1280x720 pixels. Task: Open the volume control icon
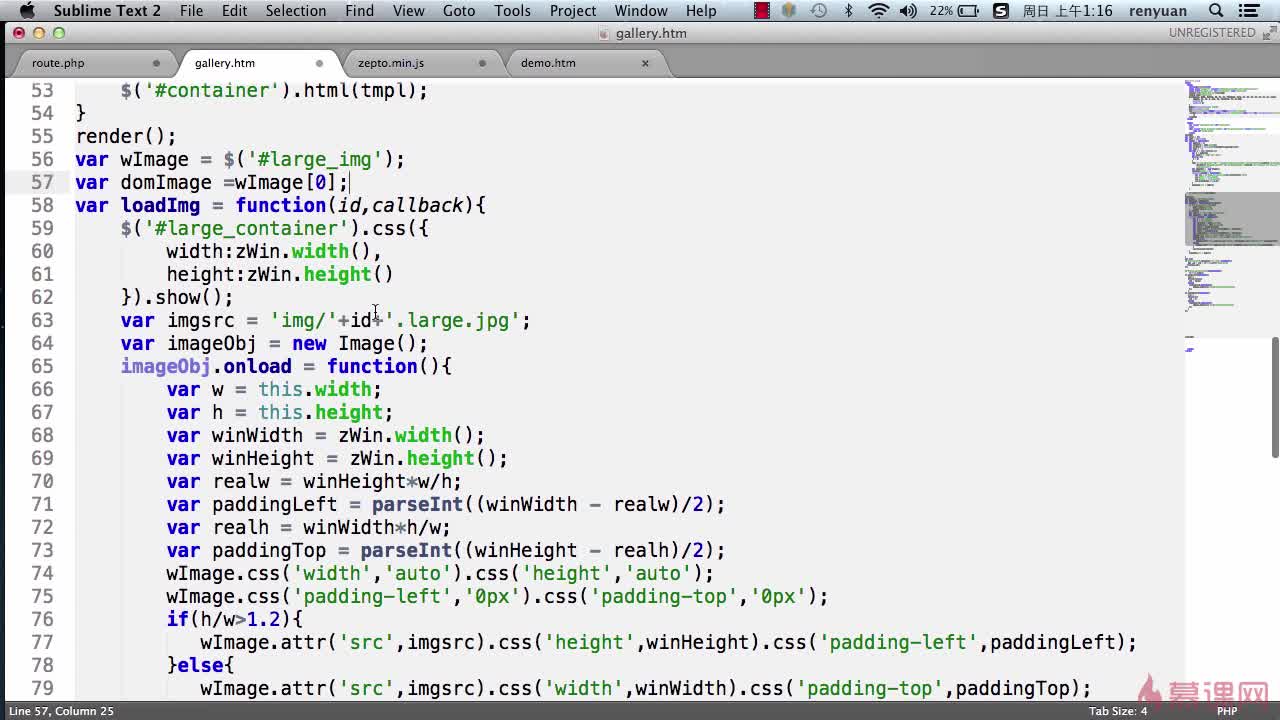click(908, 11)
